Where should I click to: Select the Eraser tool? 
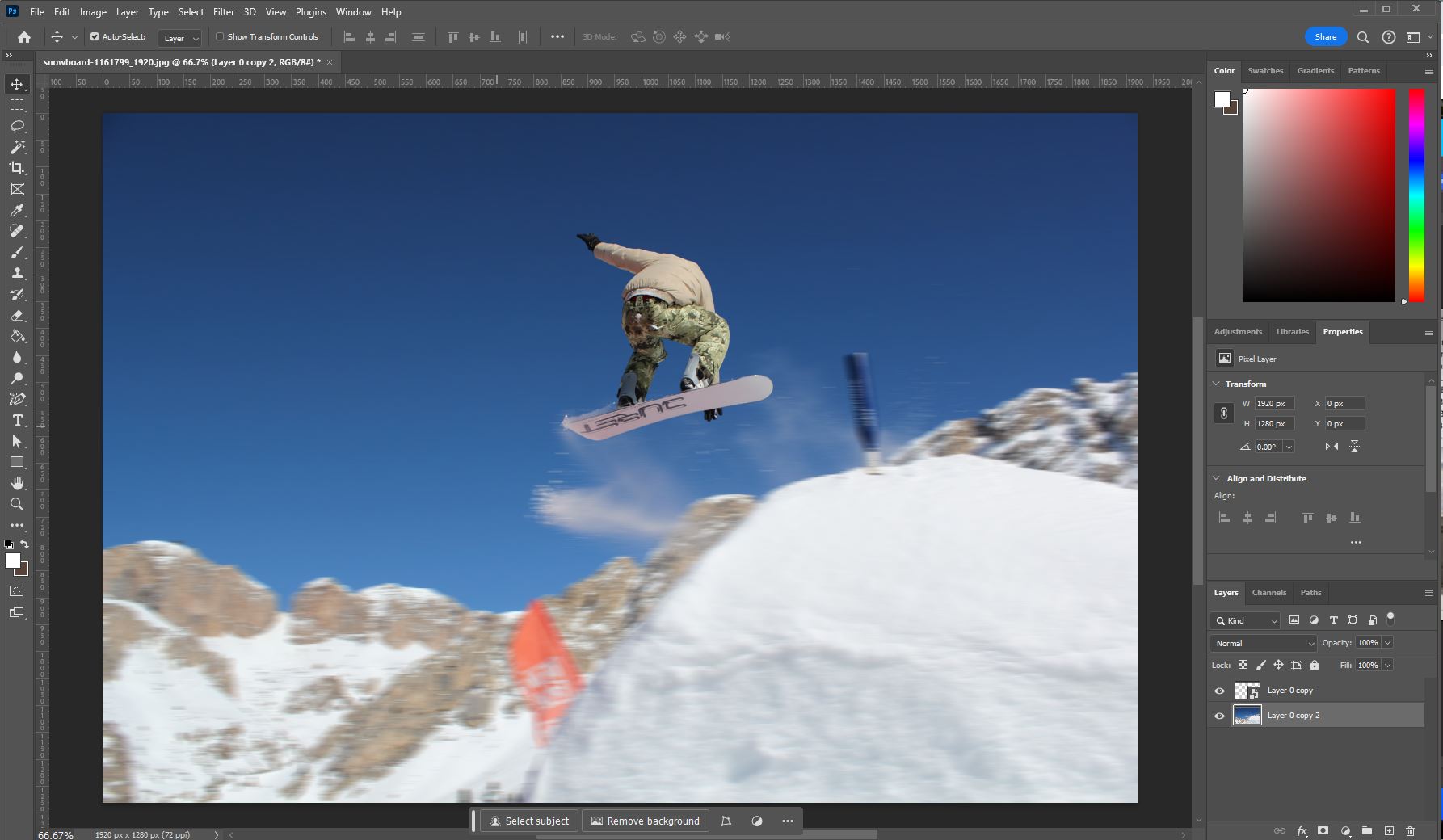click(17, 315)
